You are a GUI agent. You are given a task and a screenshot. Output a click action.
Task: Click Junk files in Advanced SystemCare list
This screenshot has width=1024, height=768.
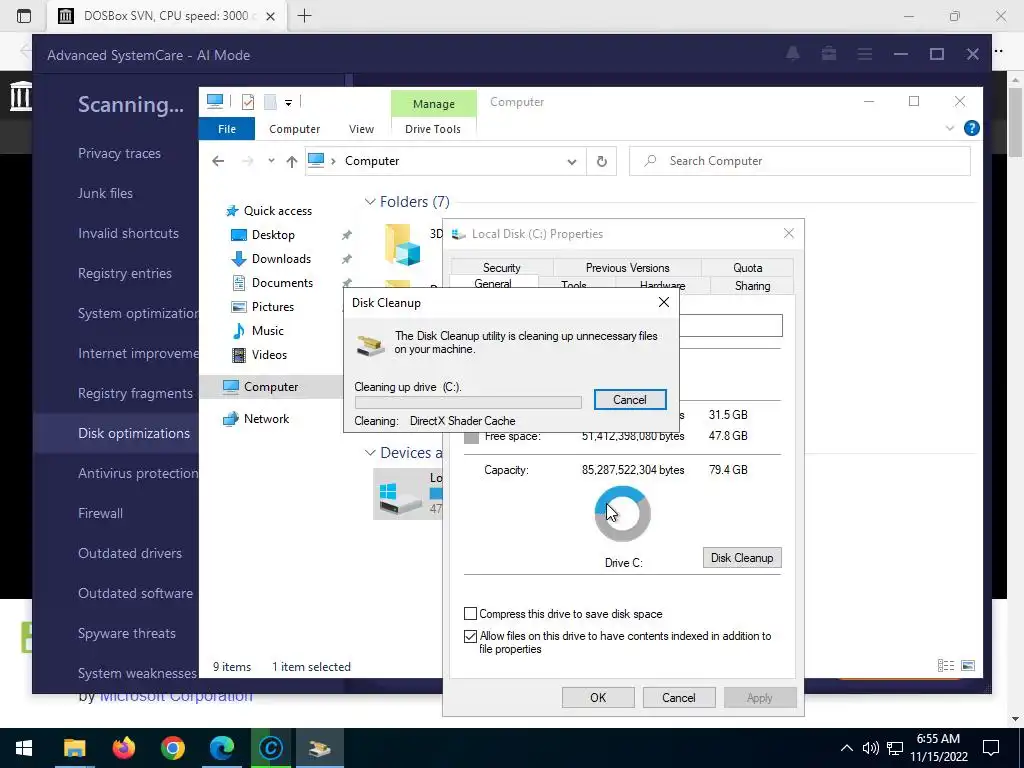pyautogui.click(x=105, y=193)
